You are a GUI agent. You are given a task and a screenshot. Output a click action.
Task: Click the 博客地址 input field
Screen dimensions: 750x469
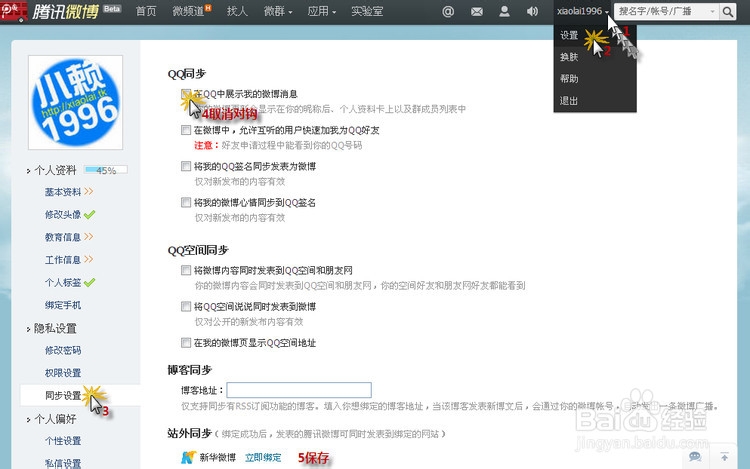[x=299, y=390]
